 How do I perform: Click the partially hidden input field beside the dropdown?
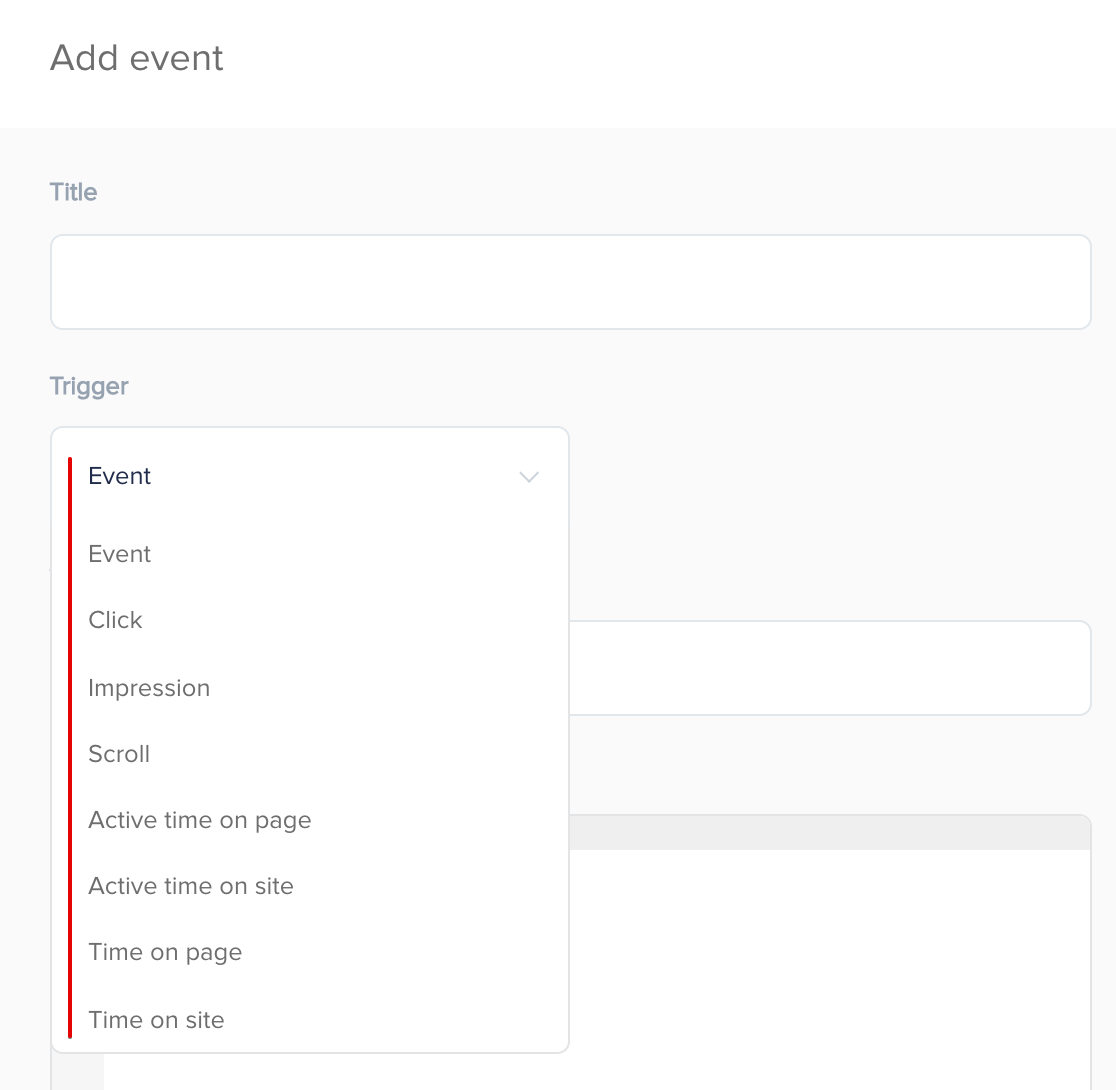click(830, 668)
